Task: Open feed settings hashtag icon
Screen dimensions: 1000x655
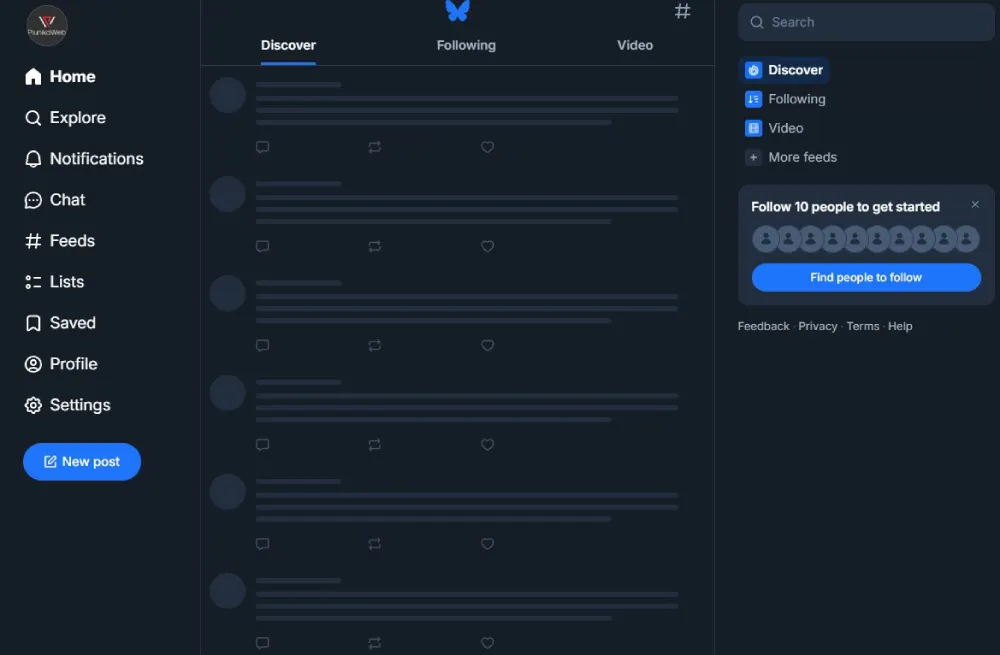Action: [x=682, y=12]
